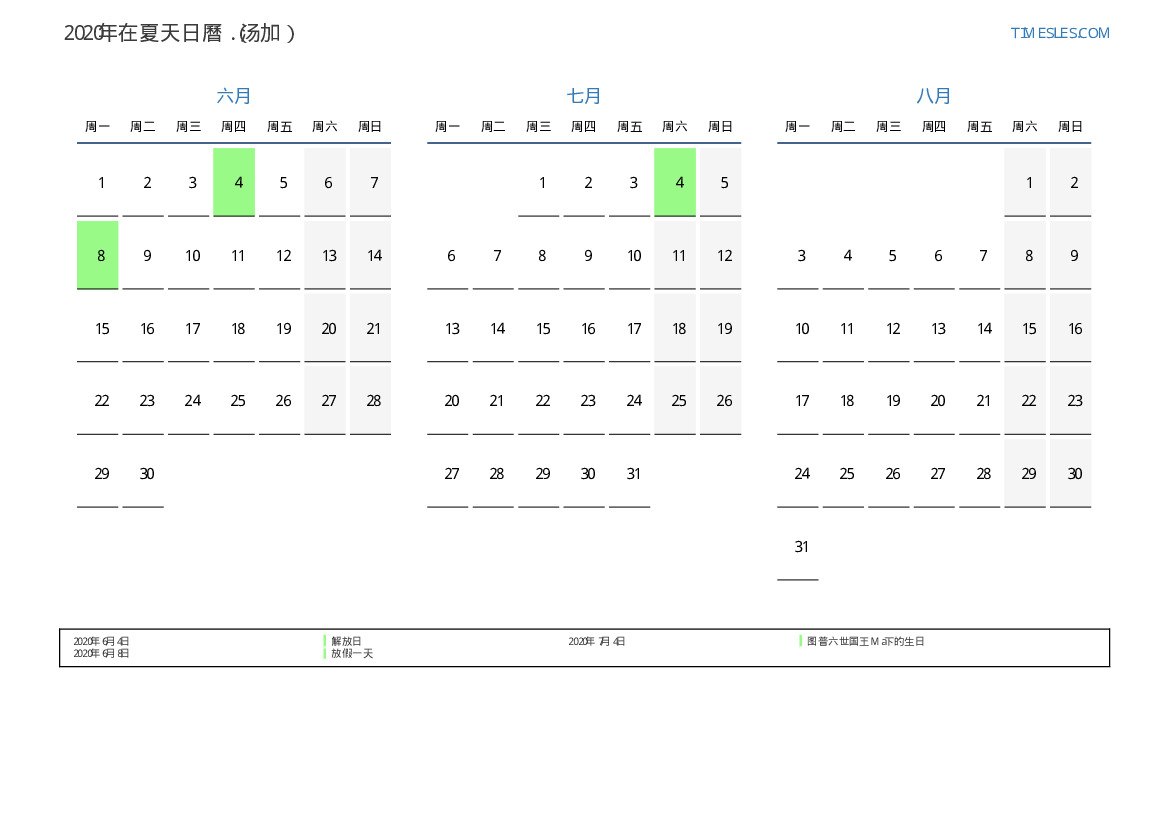The image size is (1169, 827).
Task: Click the 放假一天 holiday legend entry
Action: click(352, 653)
